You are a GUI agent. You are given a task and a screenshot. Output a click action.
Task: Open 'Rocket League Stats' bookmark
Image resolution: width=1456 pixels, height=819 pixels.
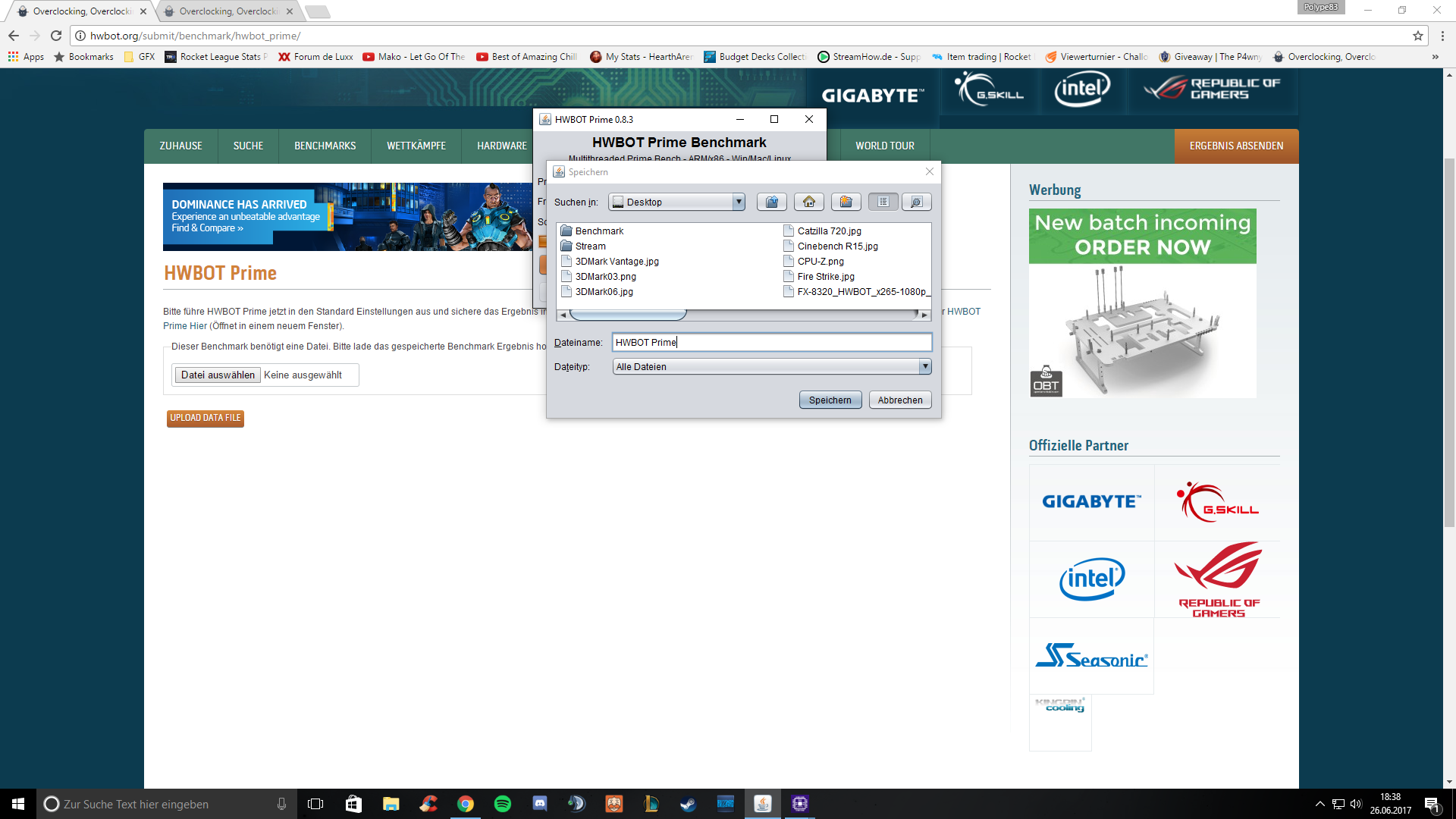pos(216,57)
